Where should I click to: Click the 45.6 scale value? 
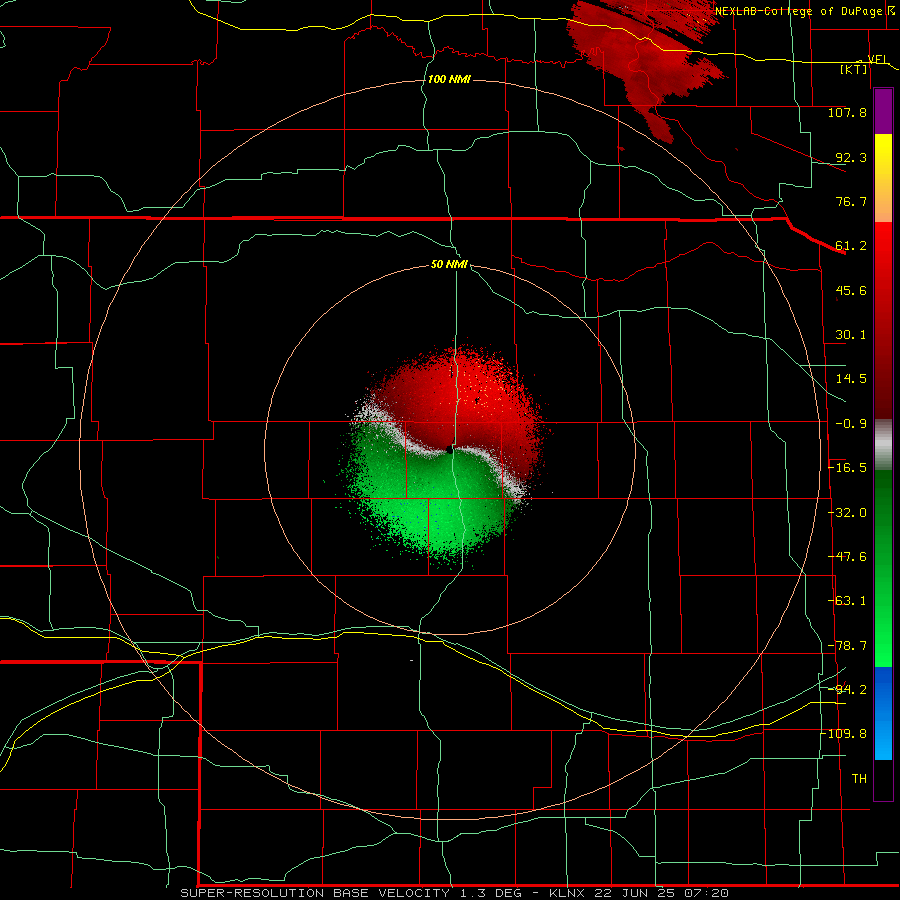pyautogui.click(x=851, y=290)
